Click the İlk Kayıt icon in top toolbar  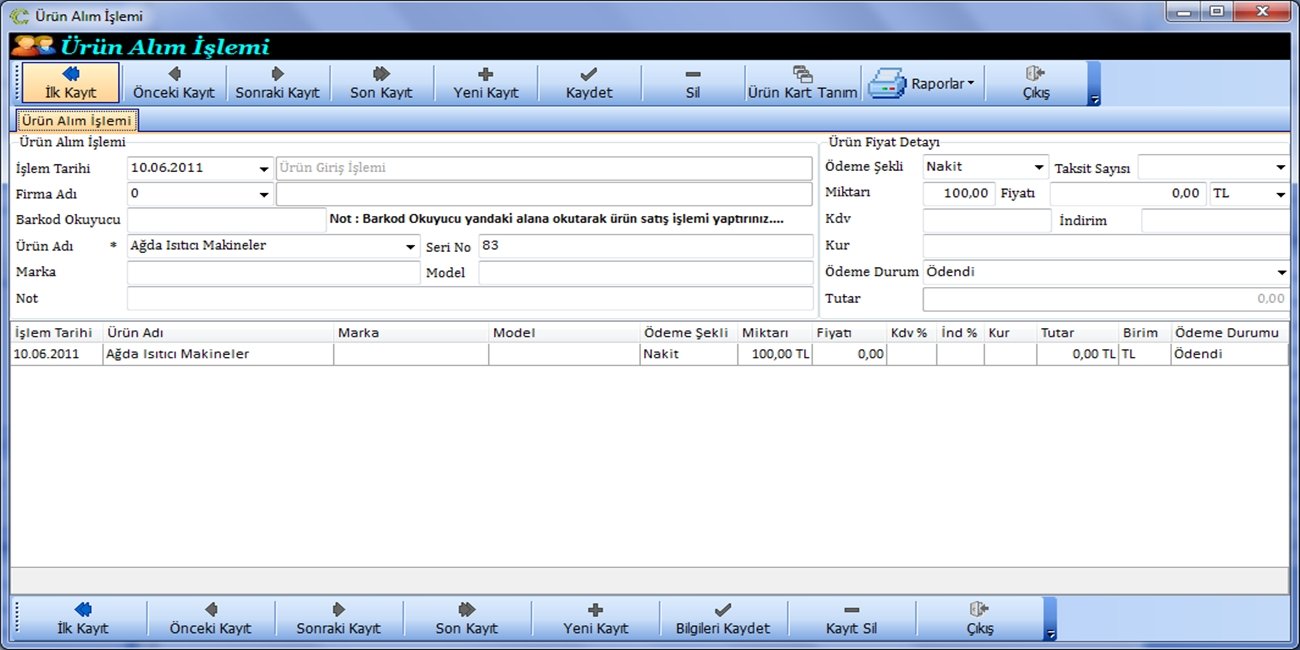[x=71, y=74]
